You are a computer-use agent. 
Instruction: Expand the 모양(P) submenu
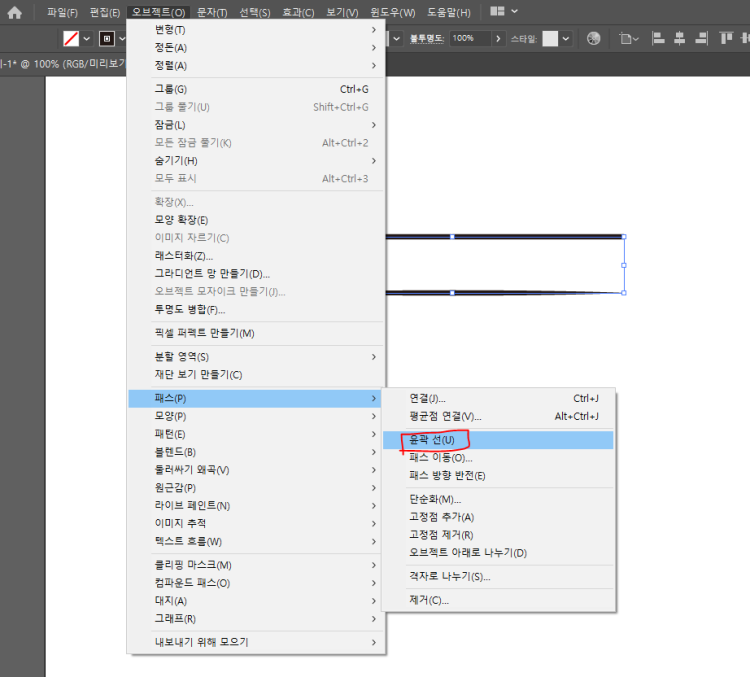(x=256, y=416)
